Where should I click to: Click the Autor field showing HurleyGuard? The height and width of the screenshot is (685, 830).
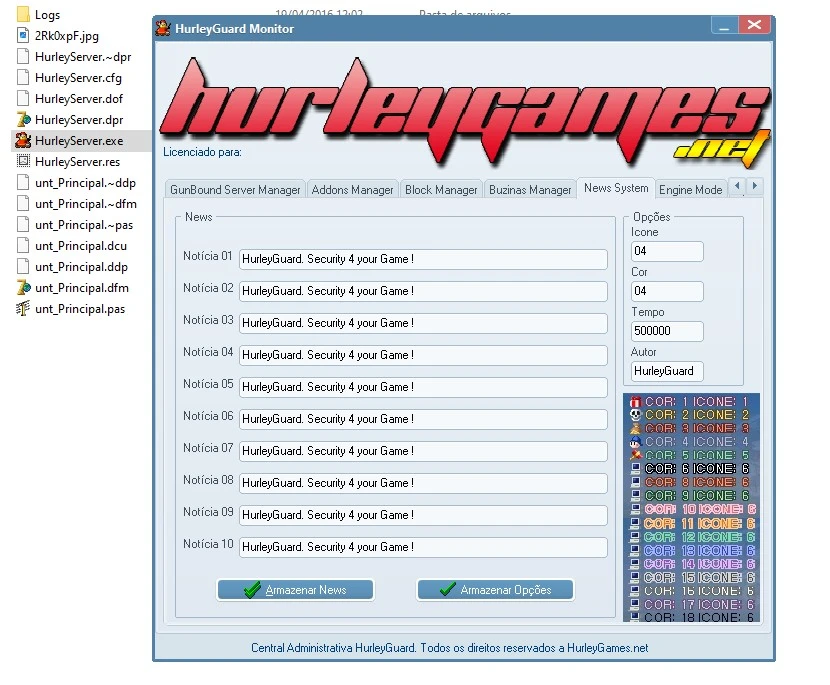pyautogui.click(x=667, y=371)
